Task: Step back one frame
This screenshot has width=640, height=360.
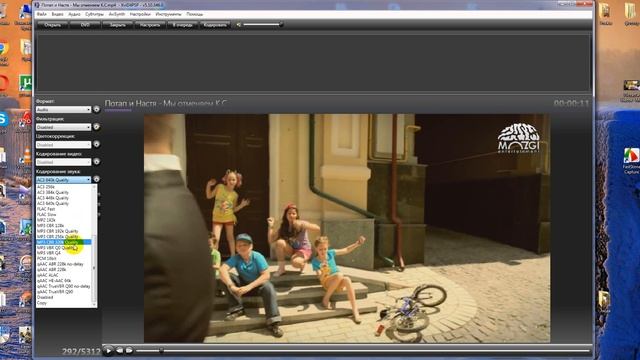Action: [120, 350]
